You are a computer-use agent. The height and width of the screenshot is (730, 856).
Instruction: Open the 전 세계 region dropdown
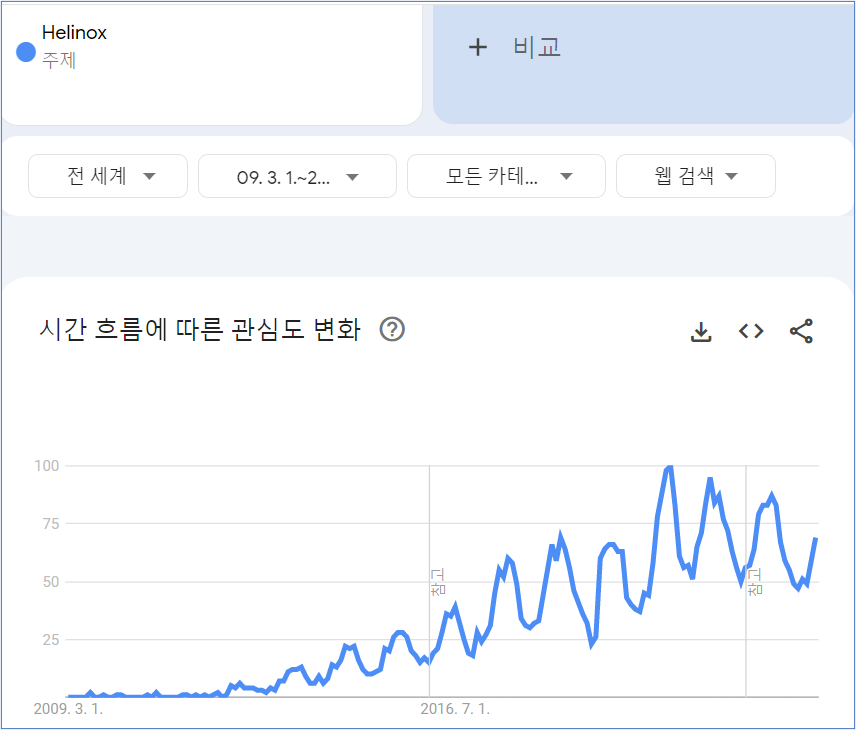108,176
